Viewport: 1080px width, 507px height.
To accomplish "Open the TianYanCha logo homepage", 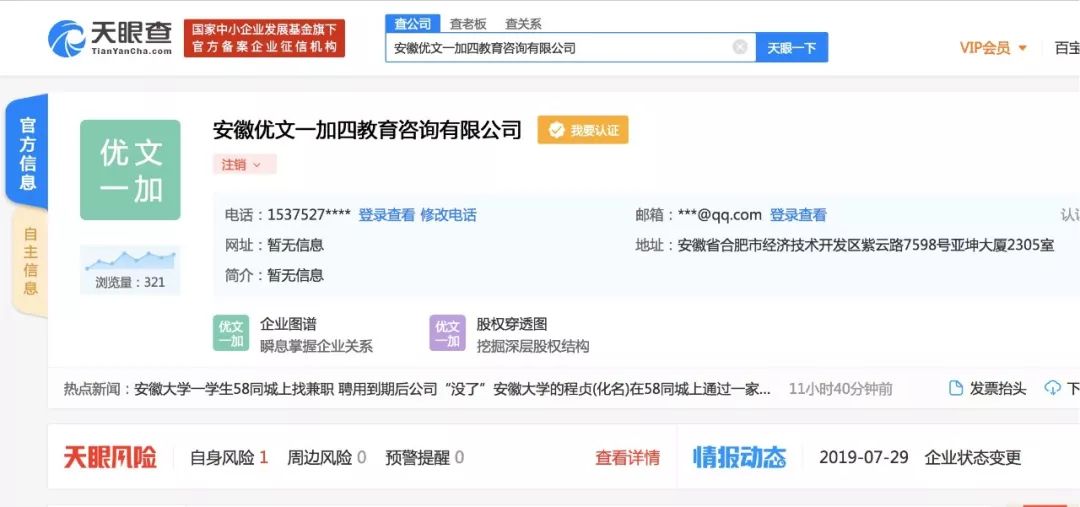I will pos(110,38).
